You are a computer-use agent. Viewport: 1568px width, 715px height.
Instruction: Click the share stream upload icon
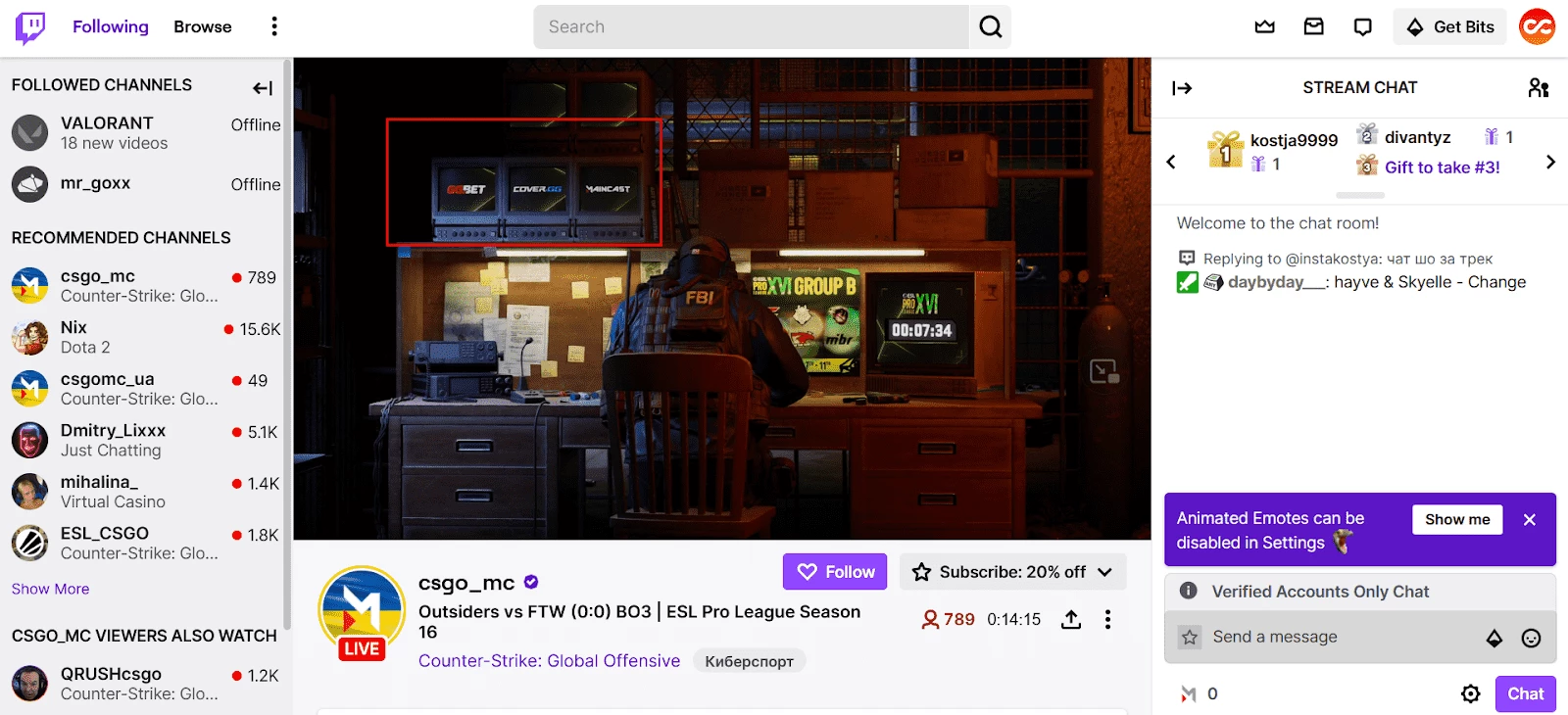click(1071, 619)
